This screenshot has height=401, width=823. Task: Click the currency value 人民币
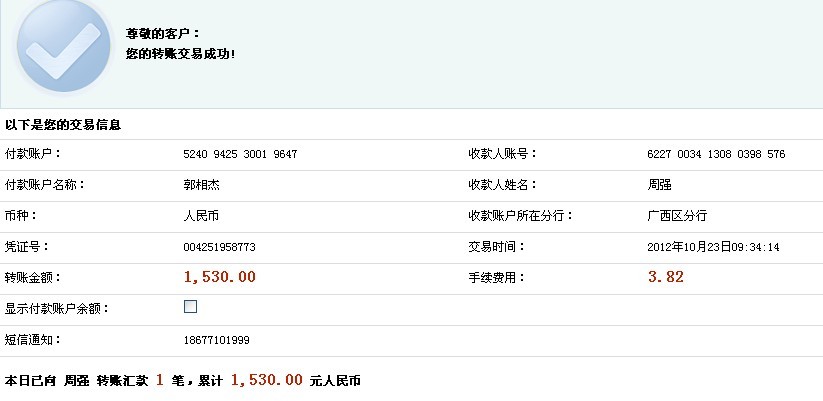tap(201, 216)
